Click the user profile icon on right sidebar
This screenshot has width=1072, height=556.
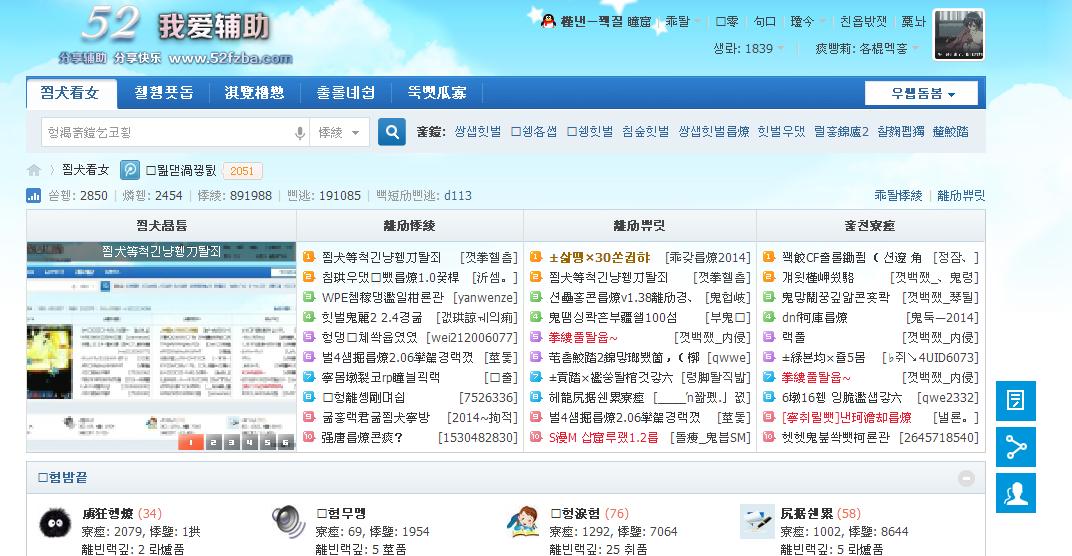pos(1016,494)
